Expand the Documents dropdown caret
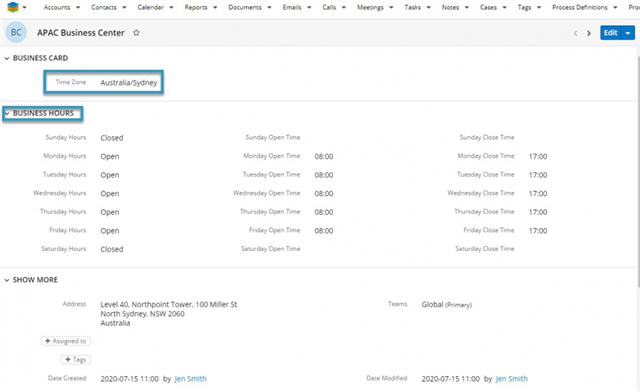 click(269, 7)
